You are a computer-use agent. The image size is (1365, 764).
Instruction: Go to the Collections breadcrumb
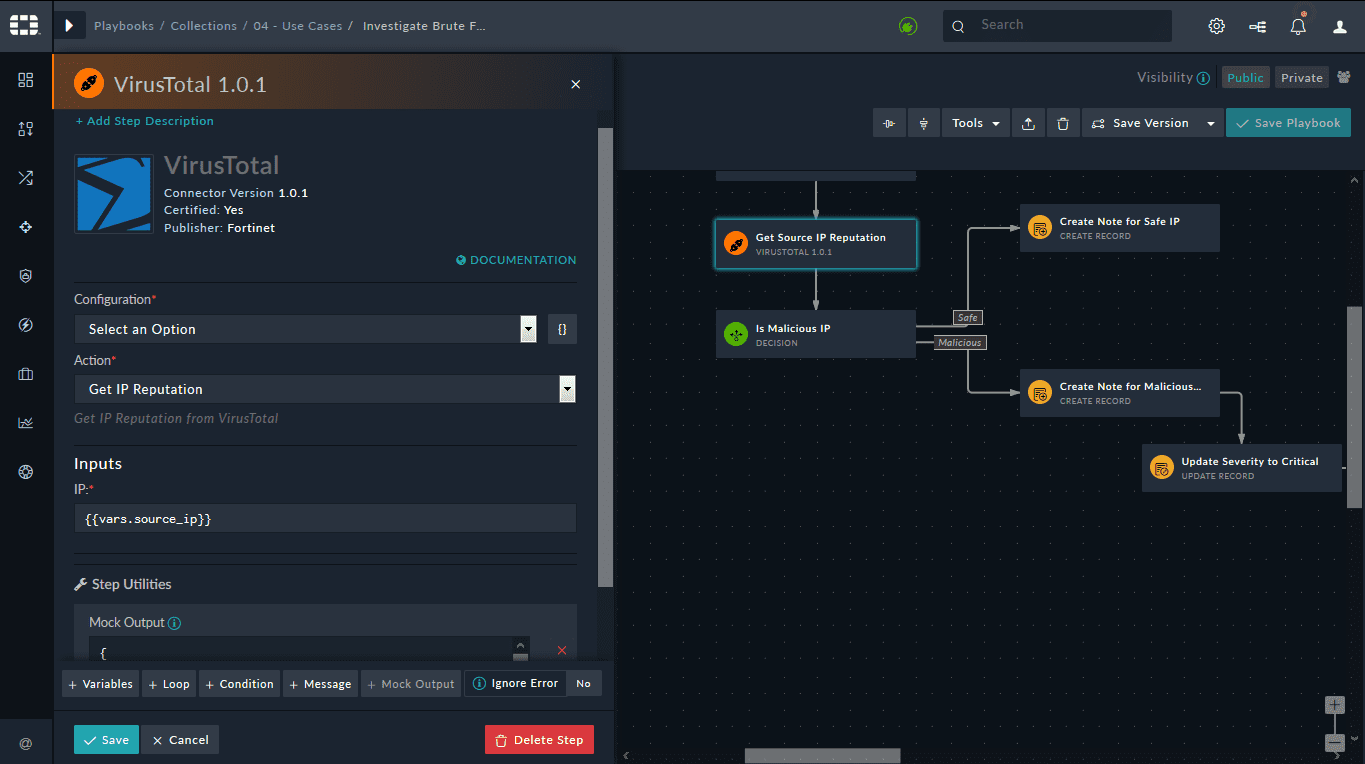pos(203,26)
